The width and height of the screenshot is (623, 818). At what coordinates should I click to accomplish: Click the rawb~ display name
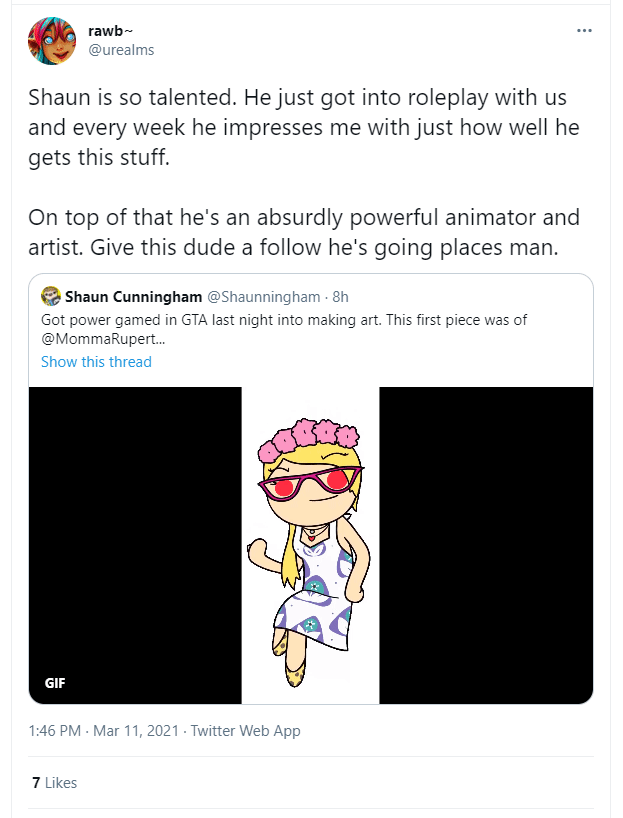point(111,31)
